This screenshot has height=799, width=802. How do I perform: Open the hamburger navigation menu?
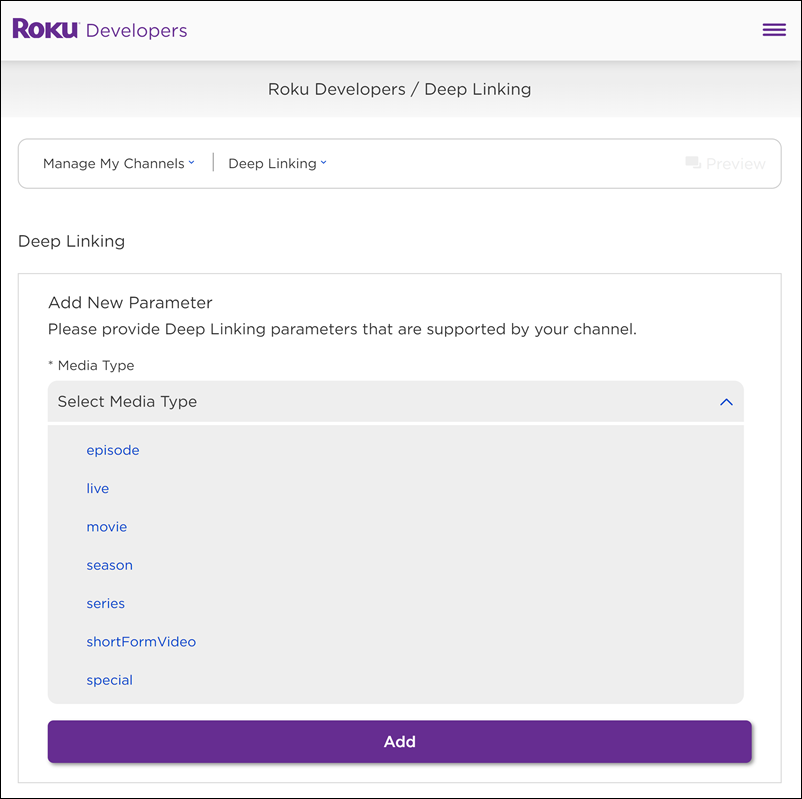pyautogui.click(x=774, y=30)
